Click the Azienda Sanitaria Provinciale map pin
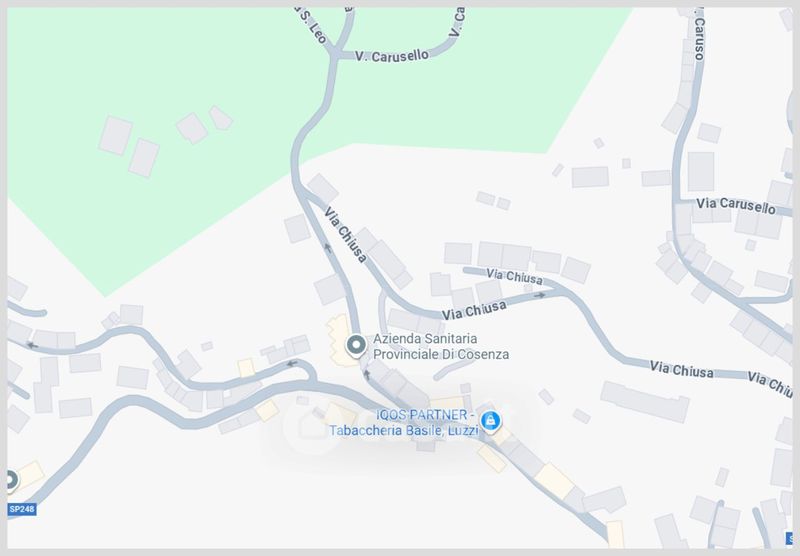Screen dimensions: 800x556 click(x=356, y=345)
